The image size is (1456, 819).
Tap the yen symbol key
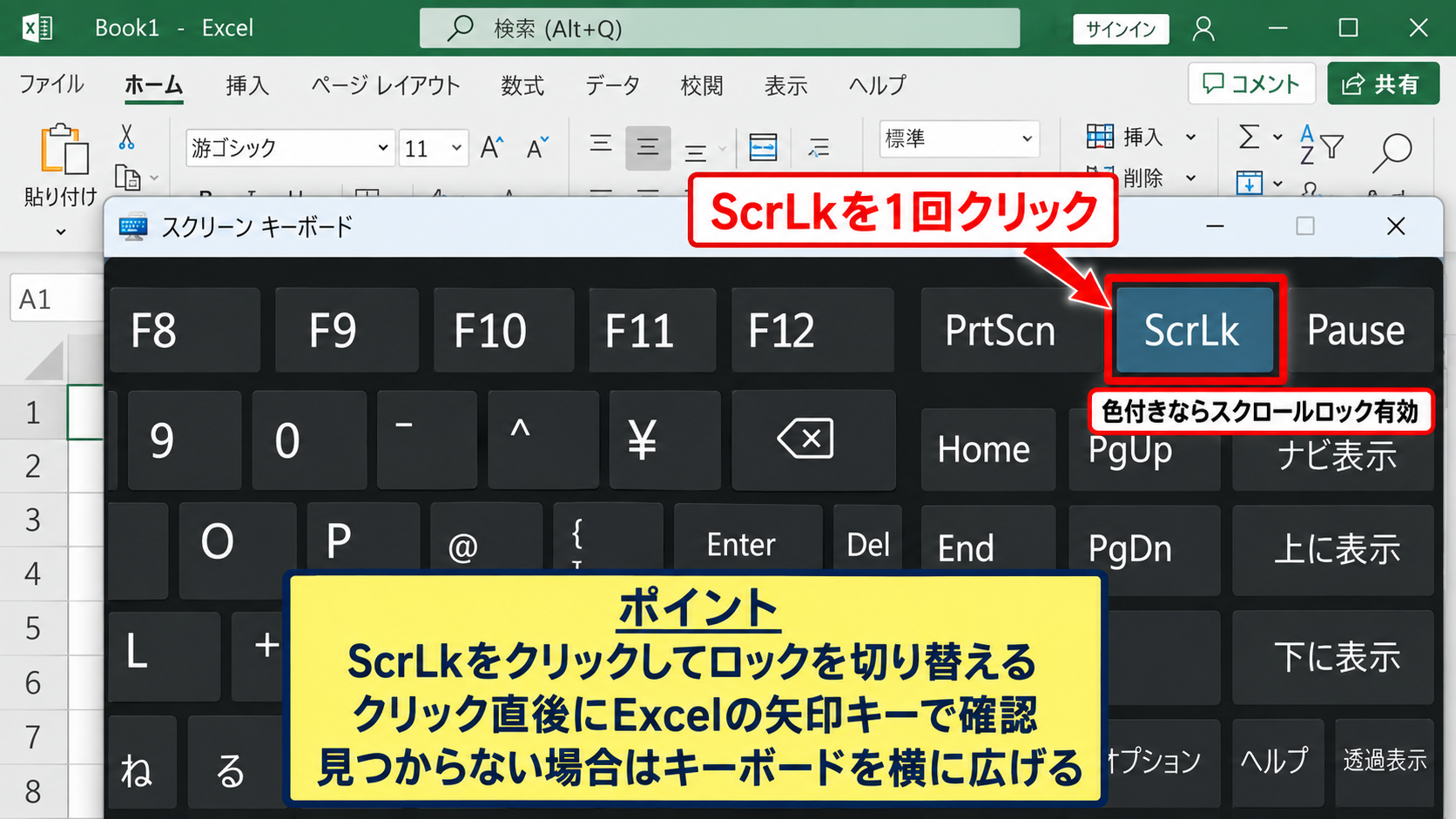coord(664,440)
